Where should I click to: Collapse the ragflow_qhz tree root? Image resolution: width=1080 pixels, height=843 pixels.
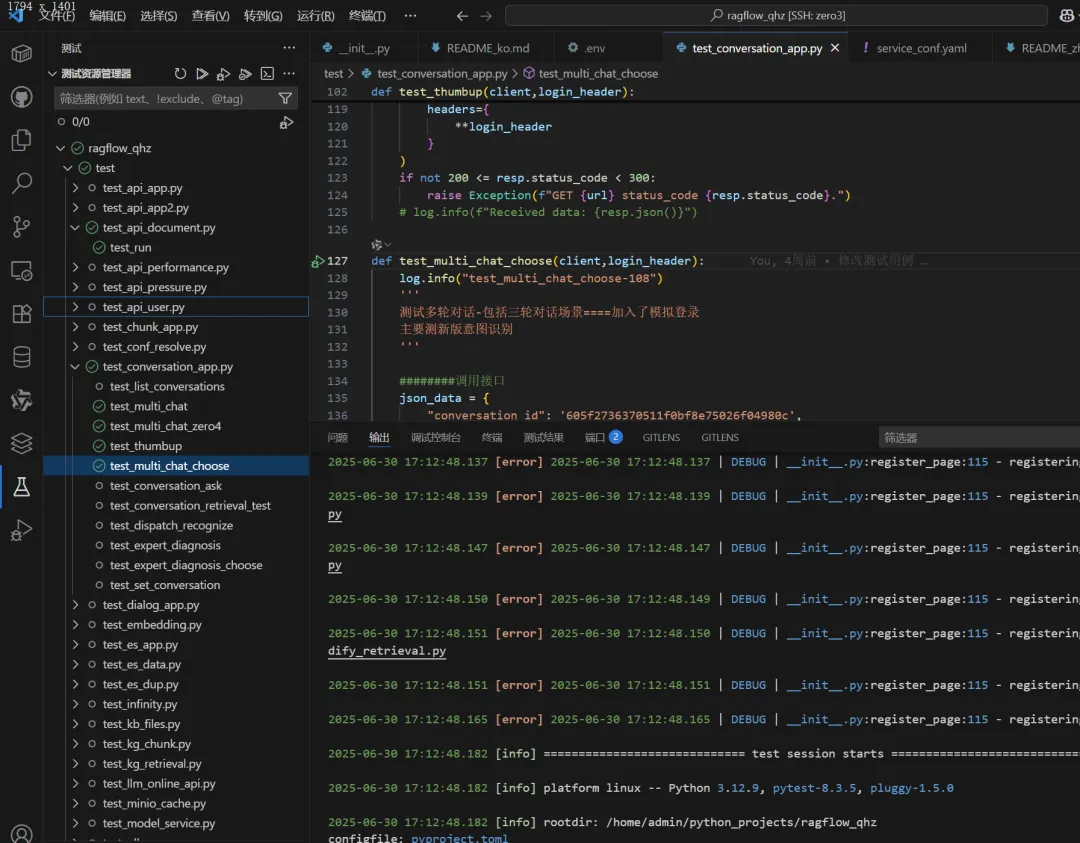[61, 148]
